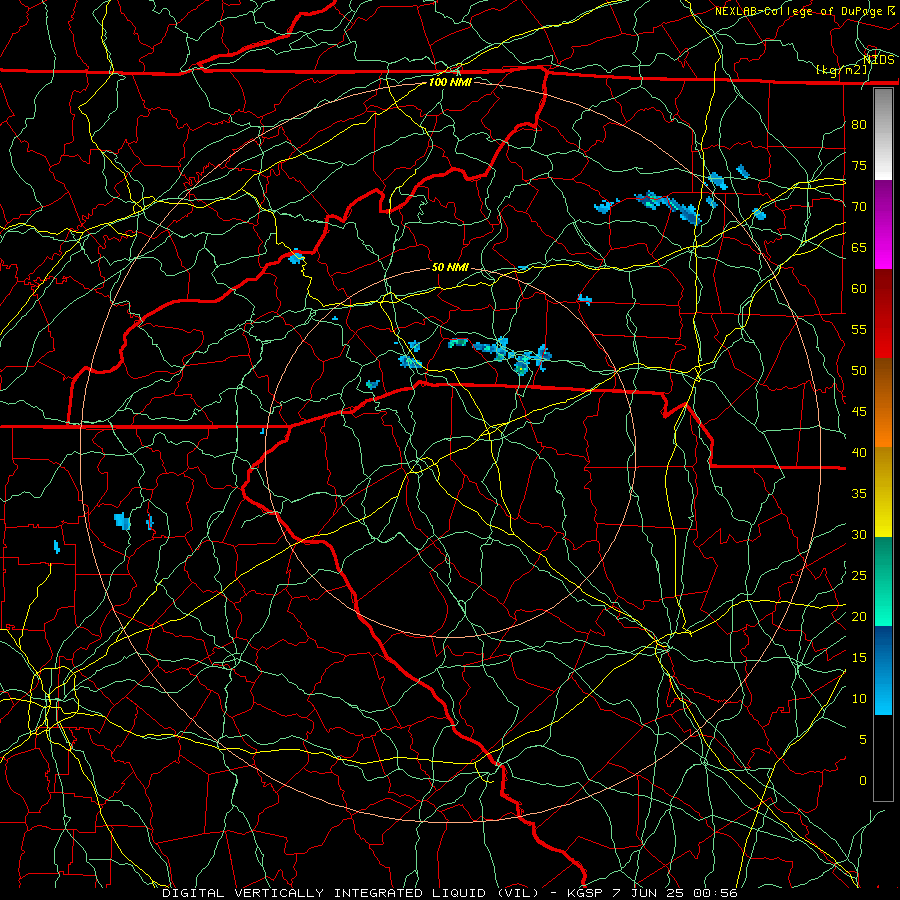
Task: Click the legend value 50
Action: click(x=859, y=370)
